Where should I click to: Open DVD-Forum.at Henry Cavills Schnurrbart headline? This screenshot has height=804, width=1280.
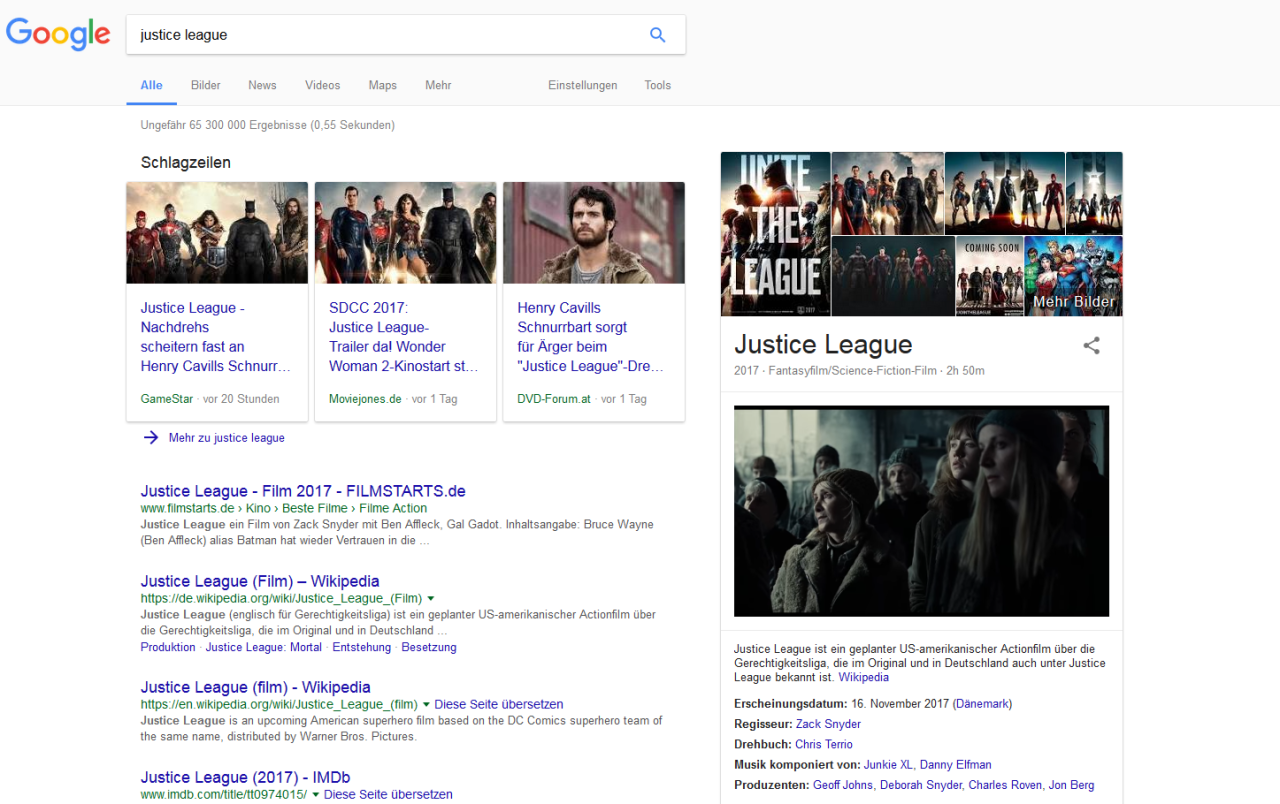[x=591, y=337]
